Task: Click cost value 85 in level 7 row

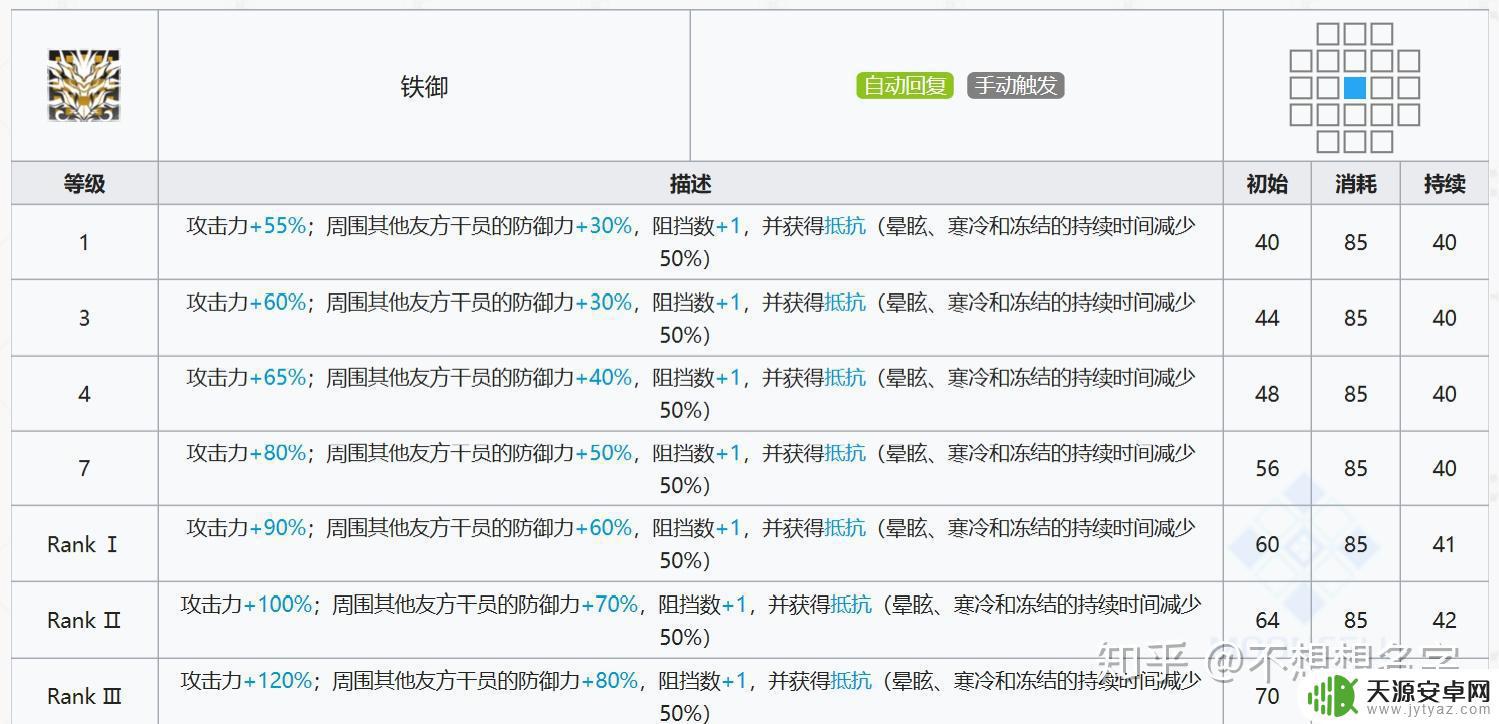Action: pos(1355,468)
